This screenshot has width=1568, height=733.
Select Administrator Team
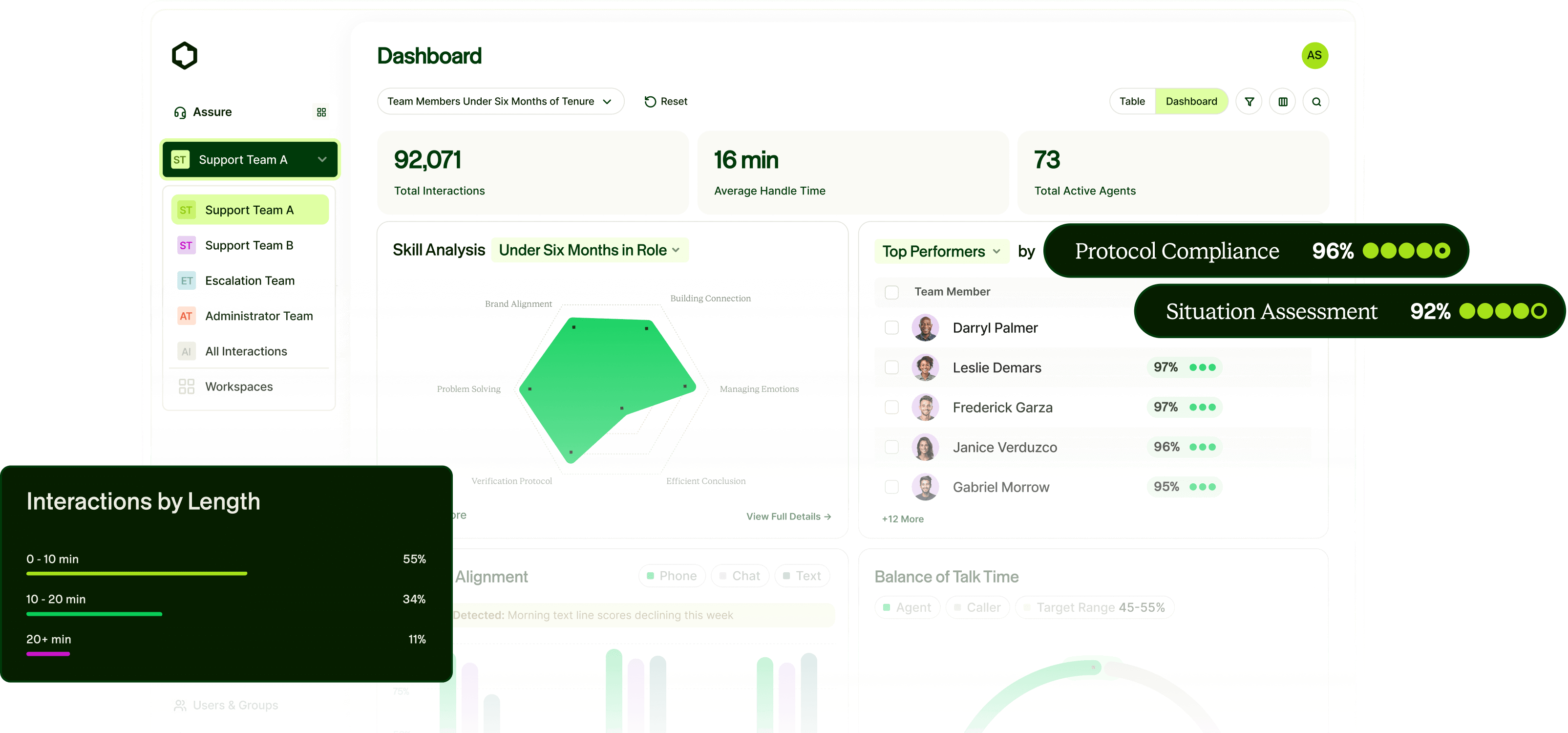tap(250, 316)
